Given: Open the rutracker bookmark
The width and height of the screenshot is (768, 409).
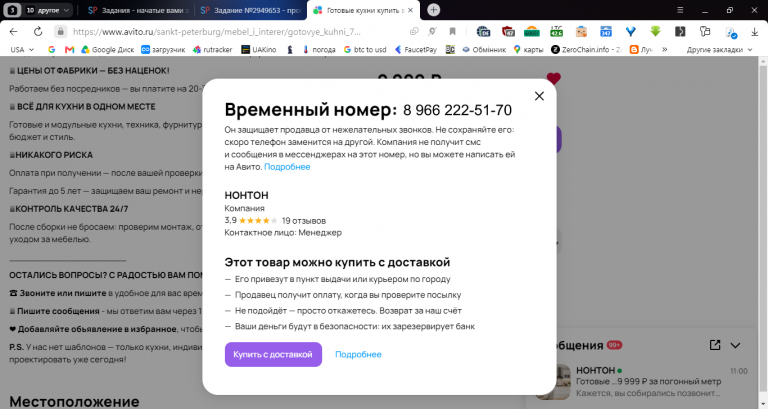Looking at the screenshot, I should tap(212, 49).
